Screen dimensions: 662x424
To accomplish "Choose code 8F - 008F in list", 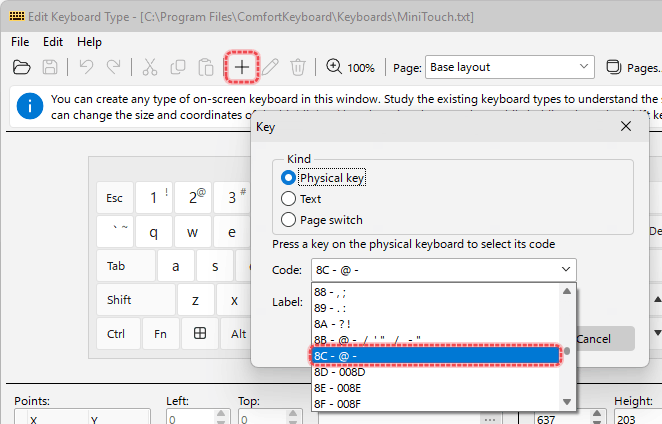I will click(x=435, y=404).
